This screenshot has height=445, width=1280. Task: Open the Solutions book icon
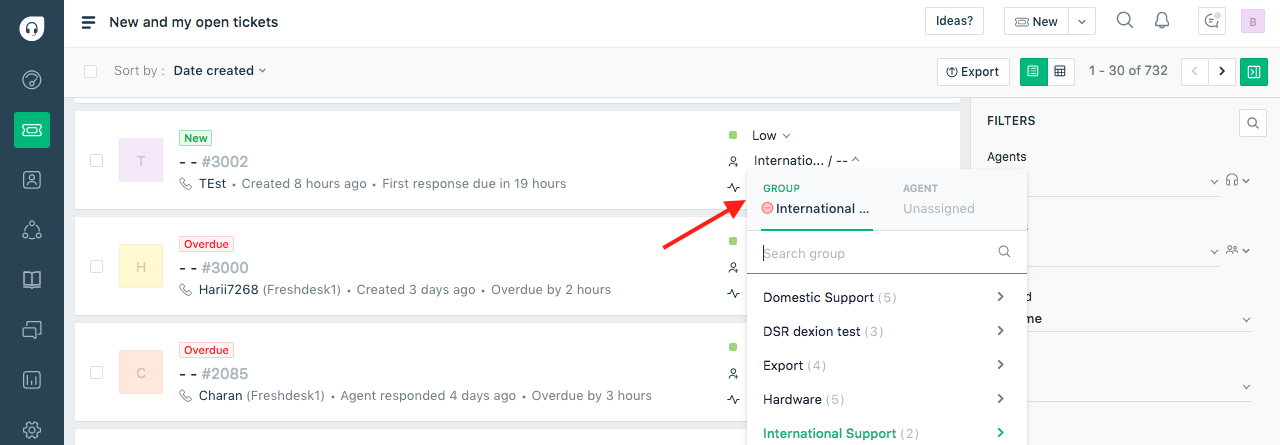pos(32,280)
